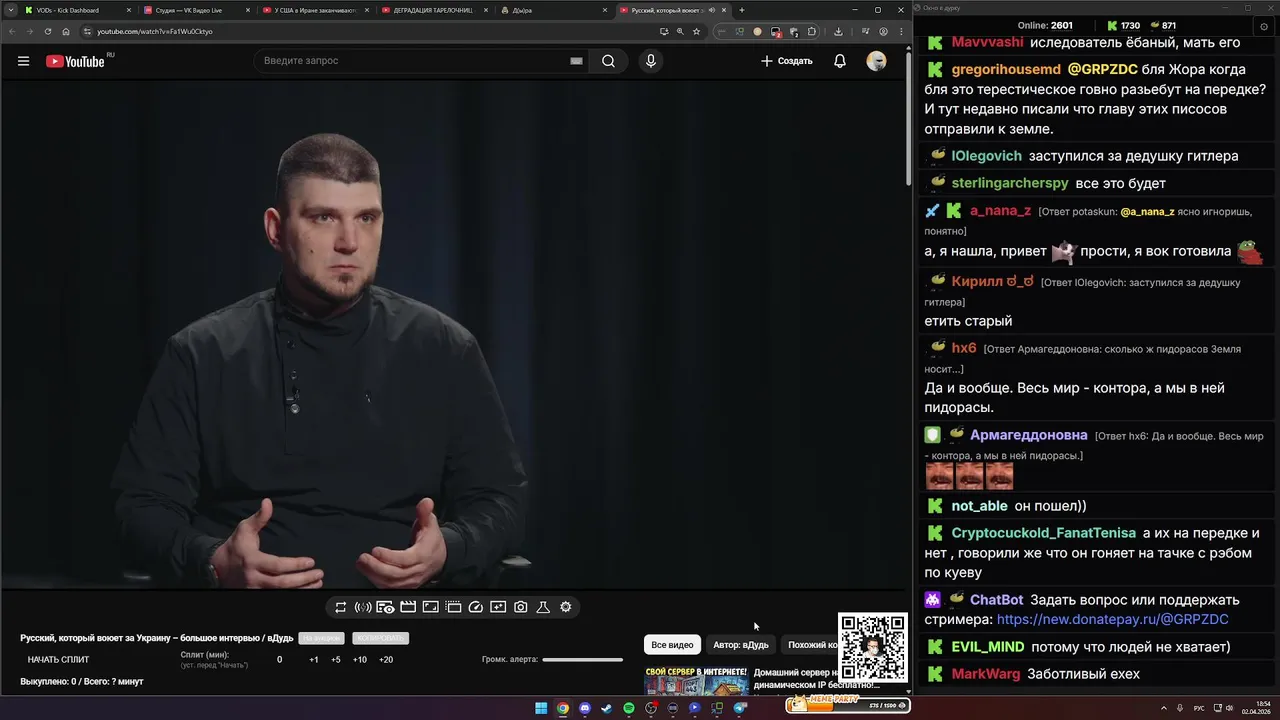The height and width of the screenshot is (720, 1280).
Task: Select the Автор: вДудь filter chip
Action: point(741,645)
